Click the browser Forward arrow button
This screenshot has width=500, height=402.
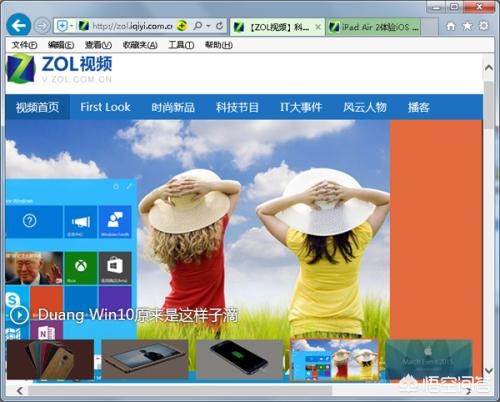(42, 26)
